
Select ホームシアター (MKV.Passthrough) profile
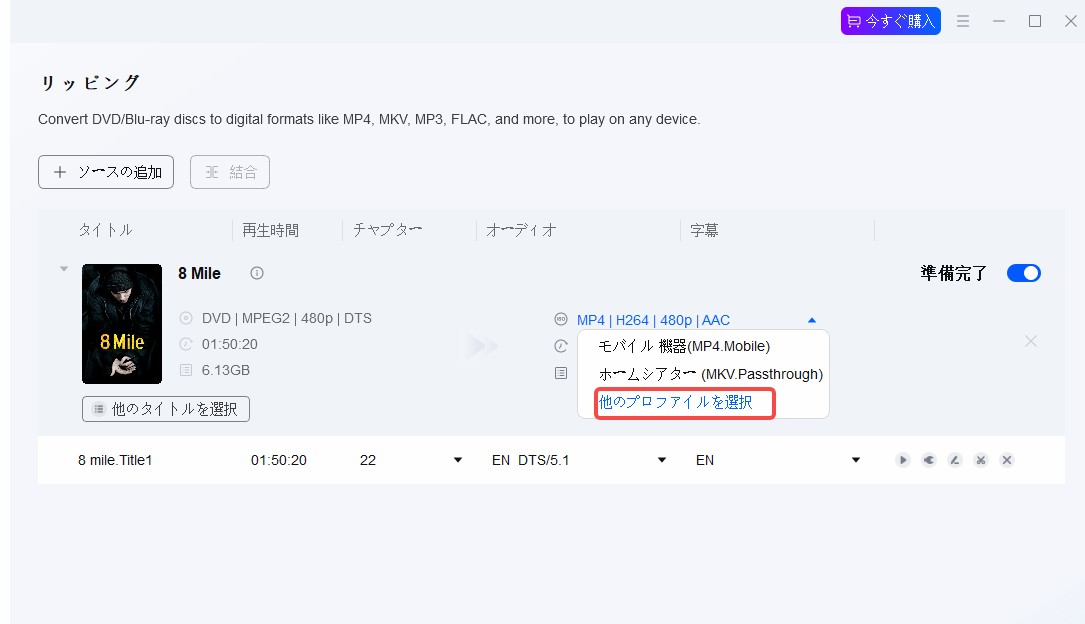[710, 374]
